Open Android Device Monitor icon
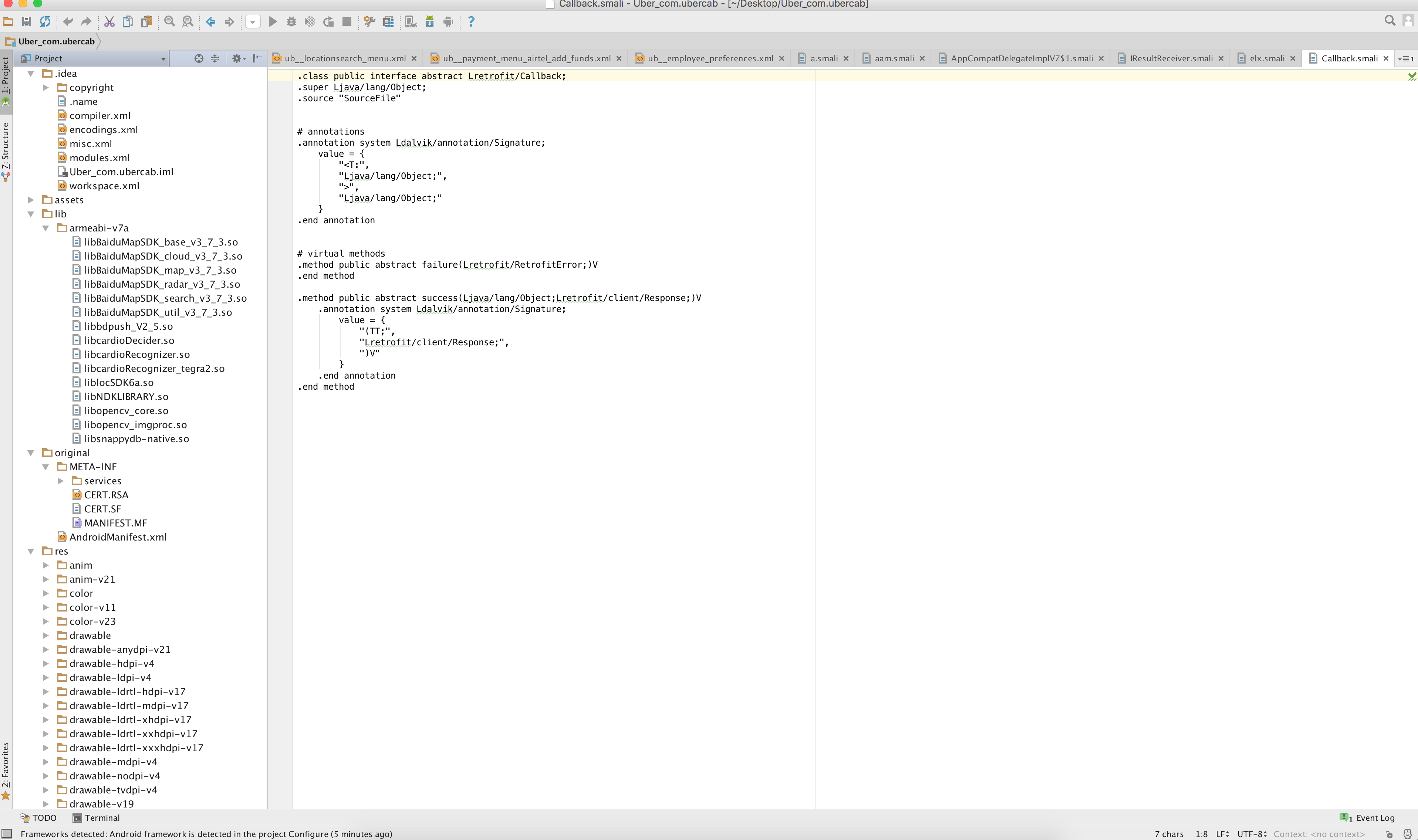The image size is (1418, 840). [x=448, y=21]
